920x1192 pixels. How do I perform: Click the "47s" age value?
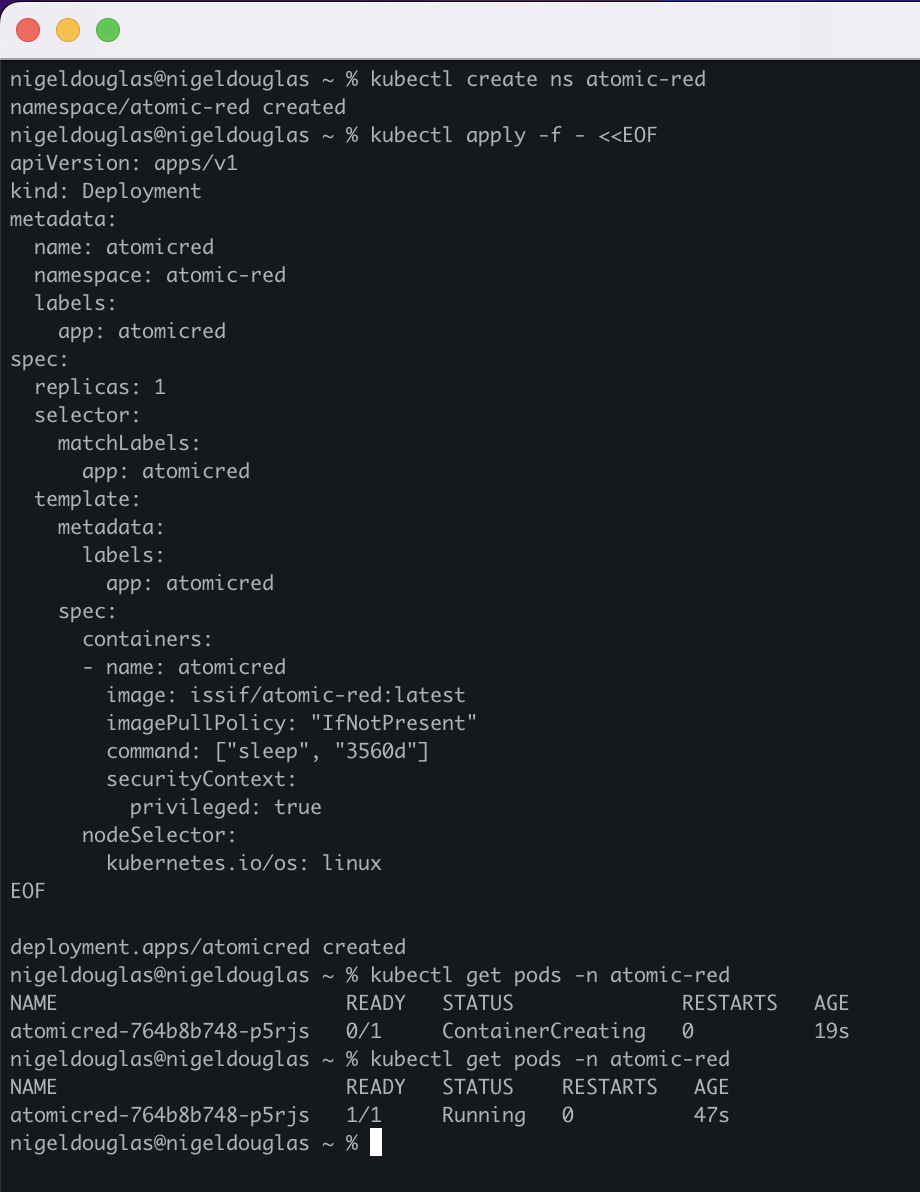pos(711,1115)
